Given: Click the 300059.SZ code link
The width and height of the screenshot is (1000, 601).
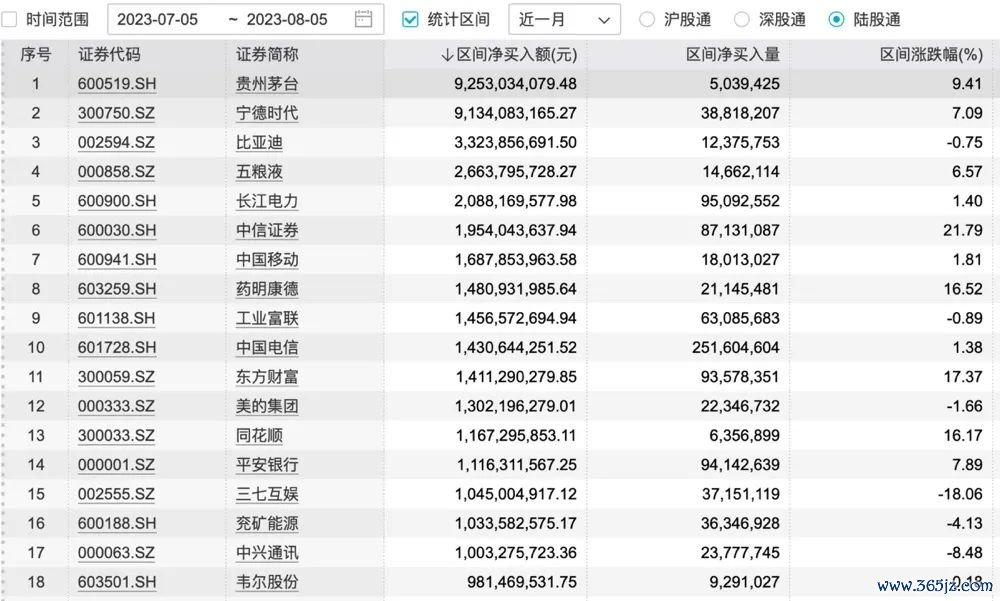Looking at the screenshot, I should pos(116,377).
